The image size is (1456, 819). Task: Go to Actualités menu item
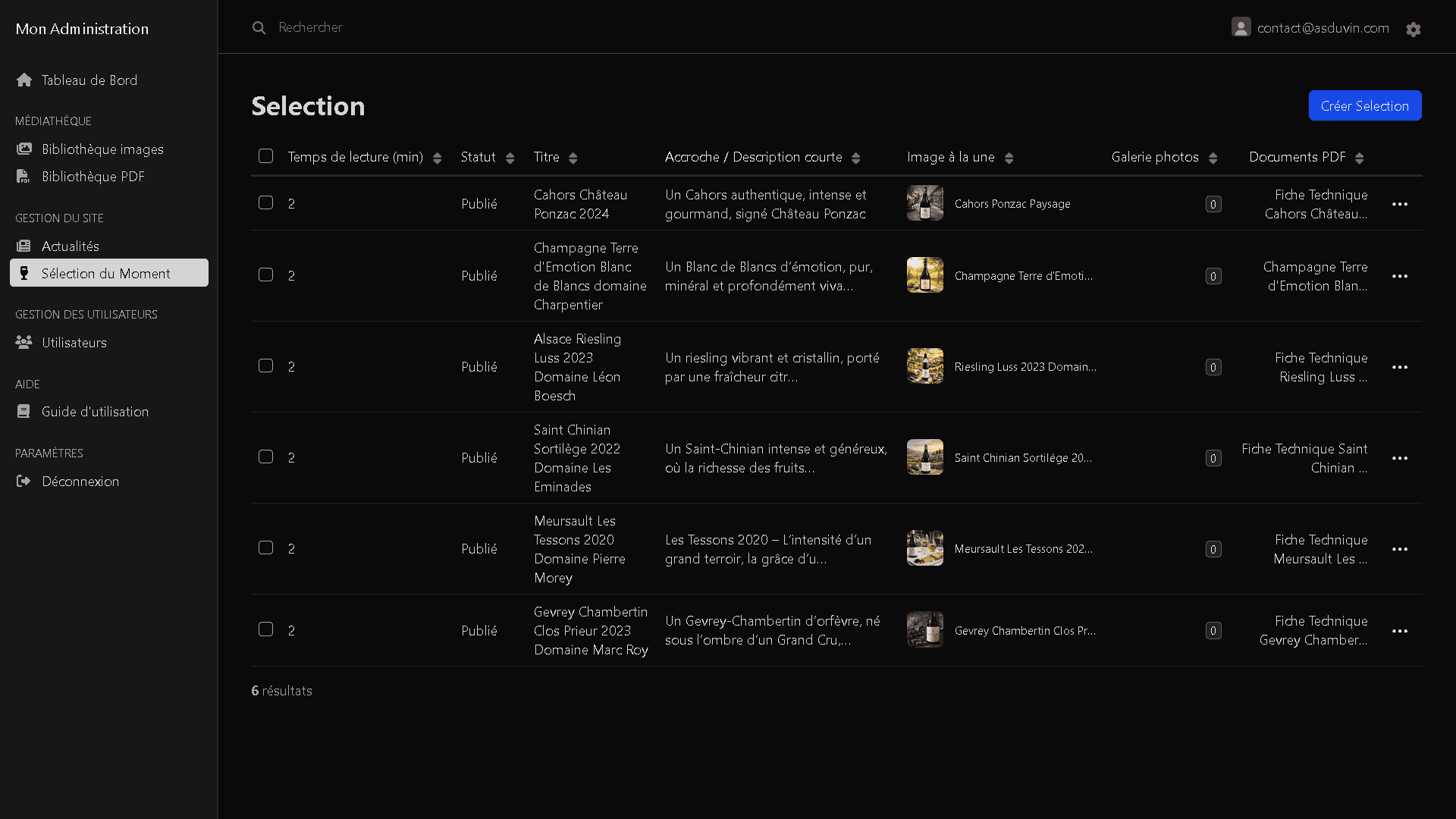click(x=70, y=246)
